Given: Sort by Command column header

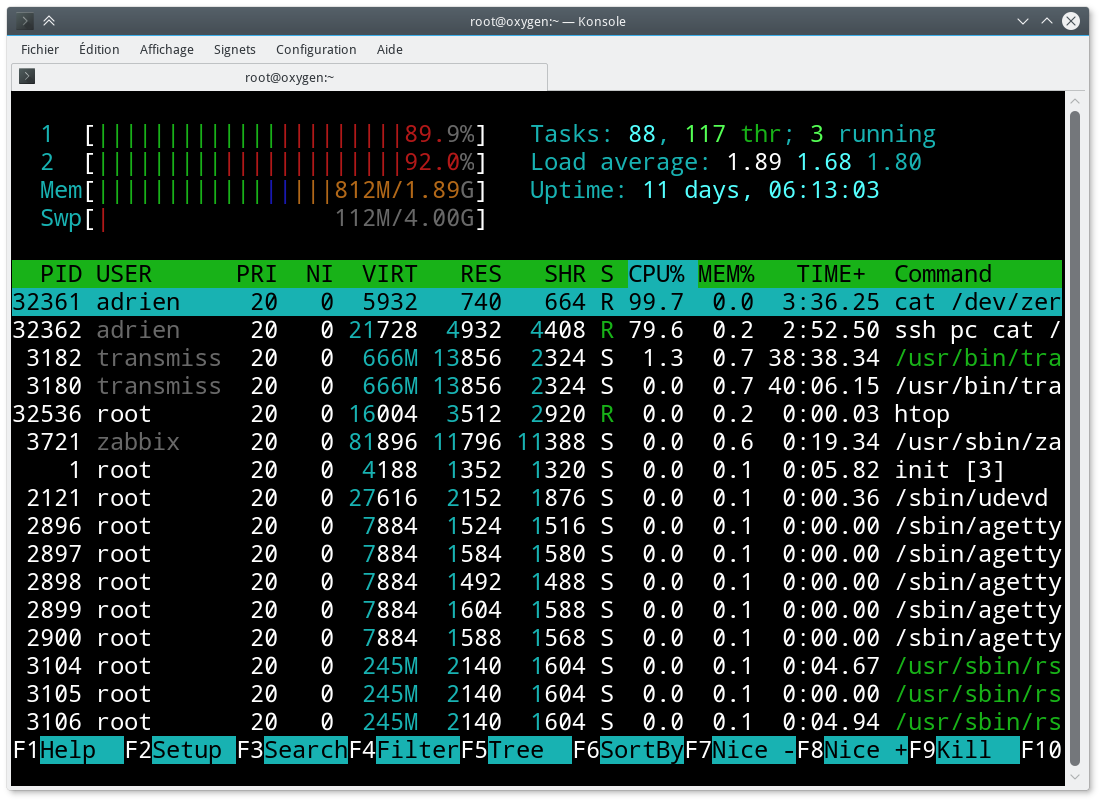Looking at the screenshot, I should 943,274.
